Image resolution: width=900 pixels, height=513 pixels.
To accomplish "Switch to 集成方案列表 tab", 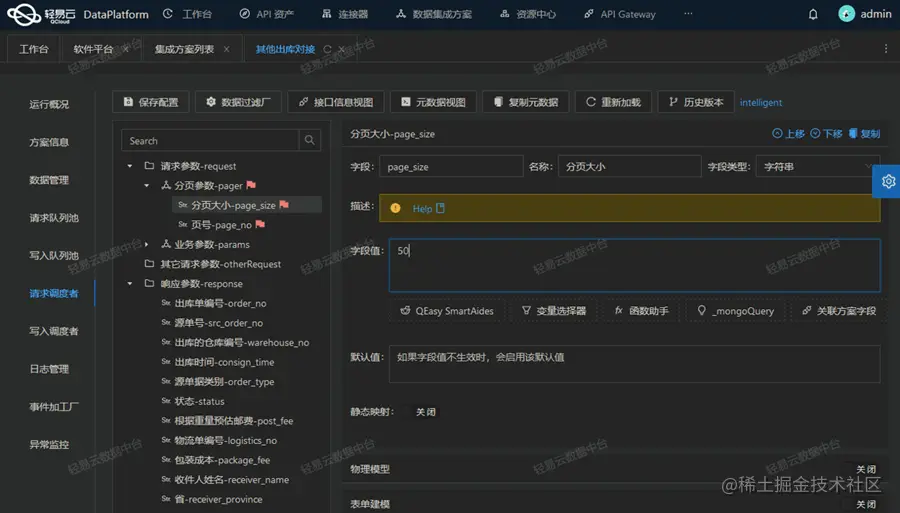I will pyautogui.click(x=184, y=49).
